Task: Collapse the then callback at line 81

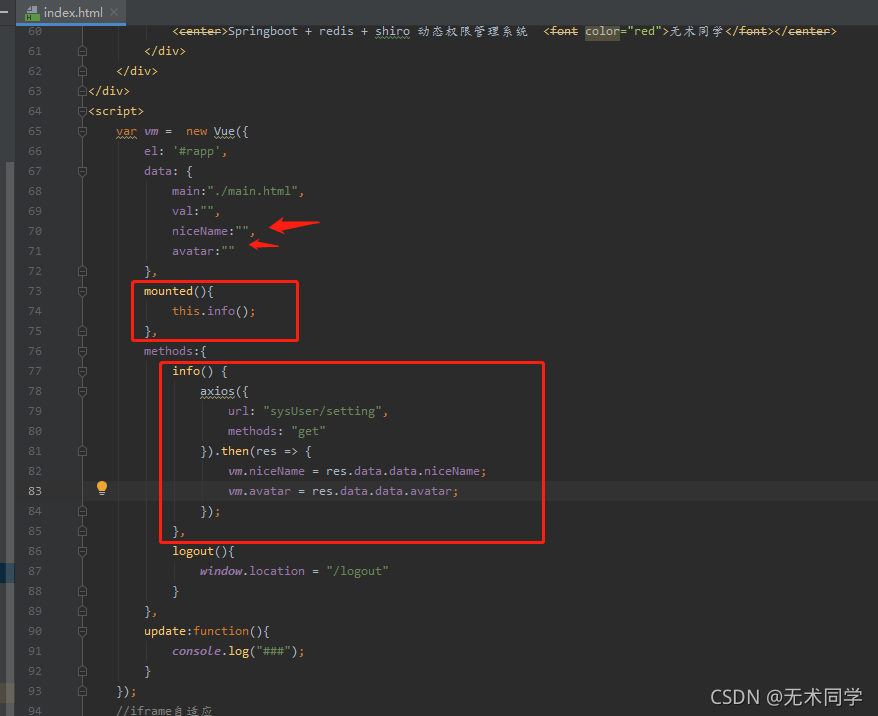Action: point(82,451)
